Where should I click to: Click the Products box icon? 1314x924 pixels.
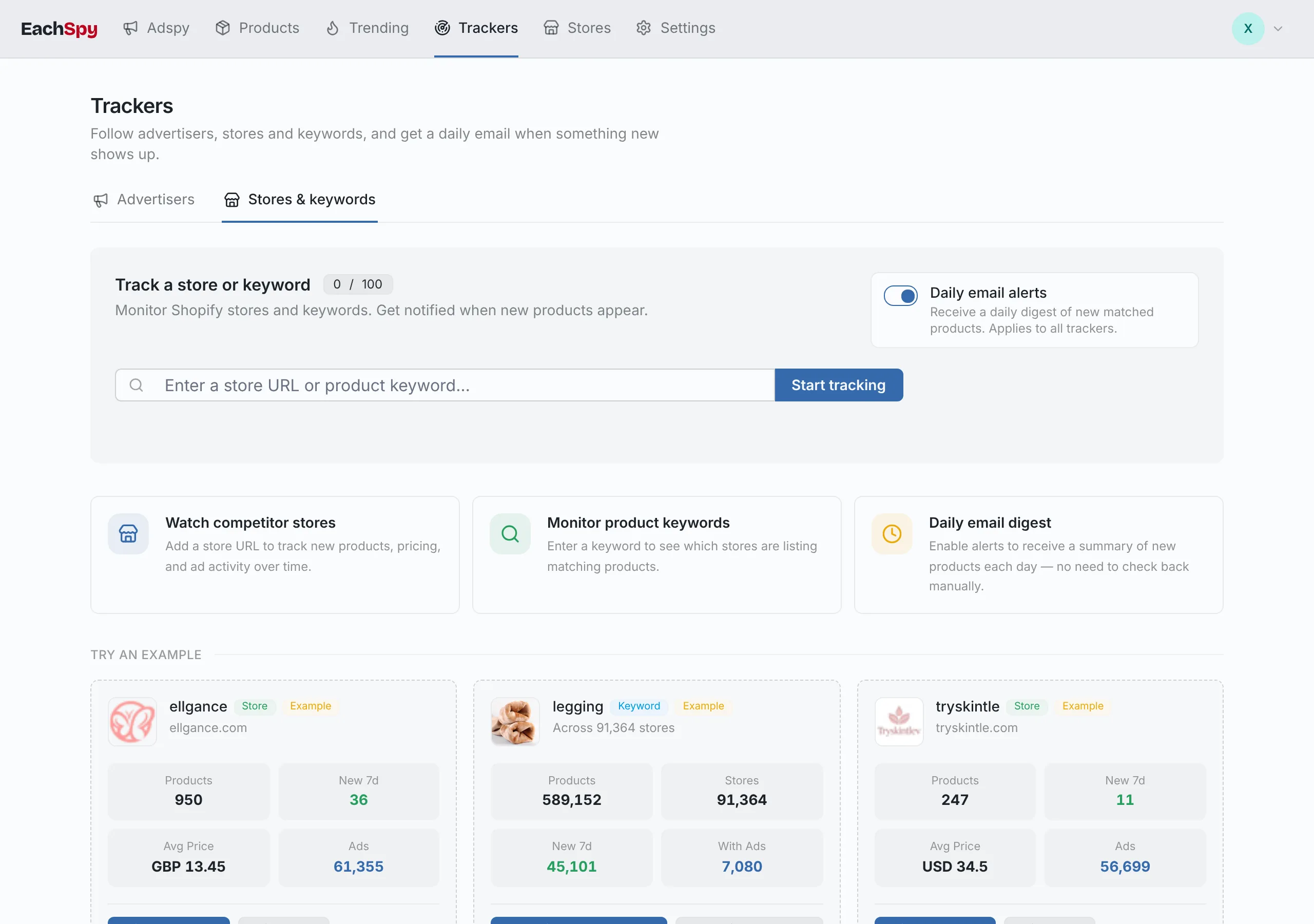click(223, 28)
